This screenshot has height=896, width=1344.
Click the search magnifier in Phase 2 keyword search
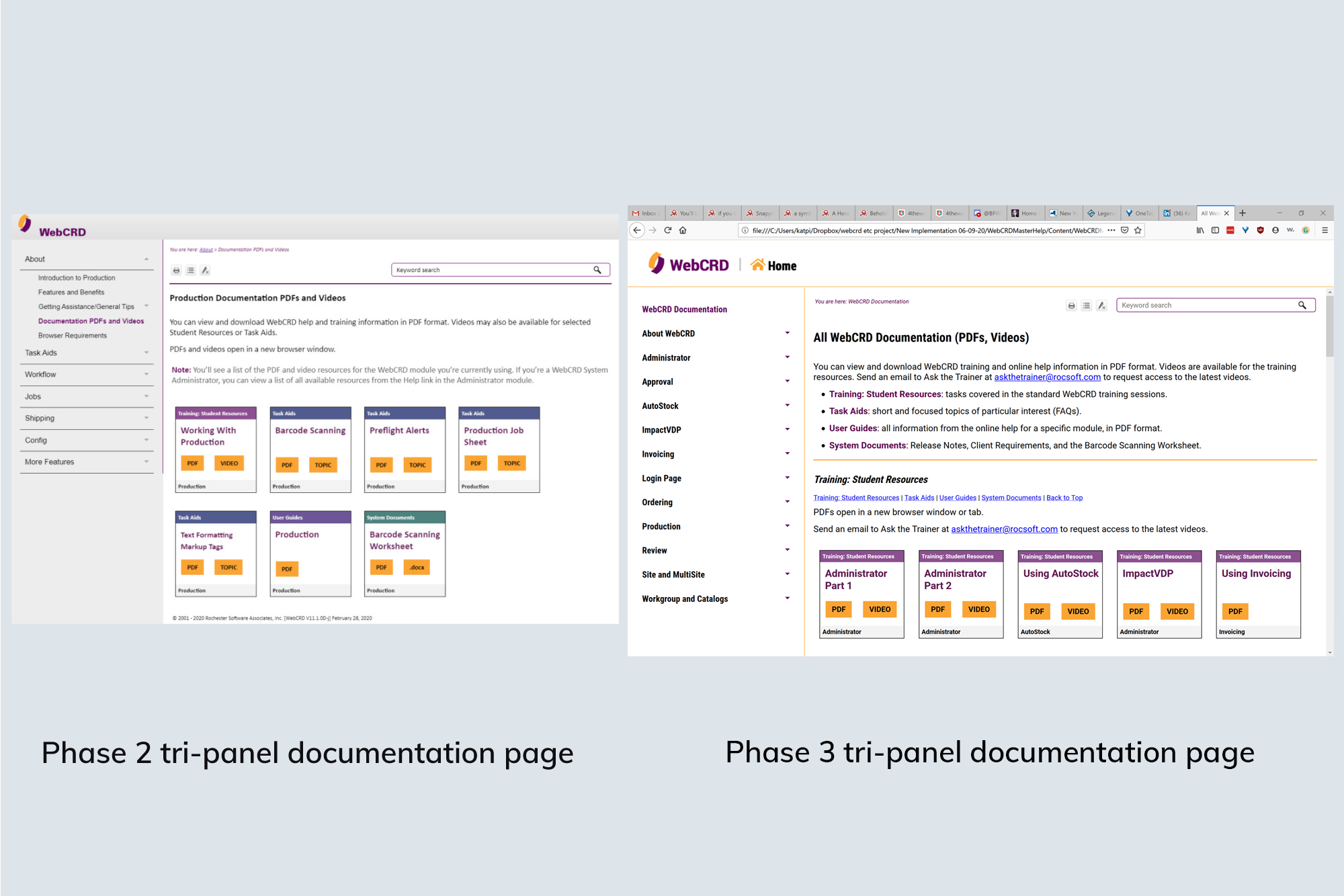[597, 269]
